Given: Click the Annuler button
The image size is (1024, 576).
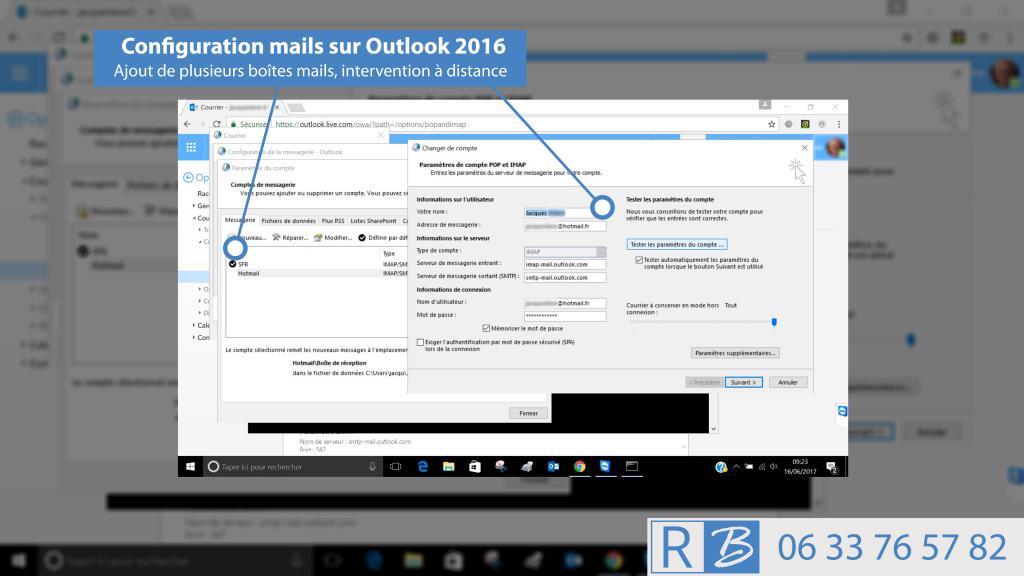Looking at the screenshot, I should (788, 382).
